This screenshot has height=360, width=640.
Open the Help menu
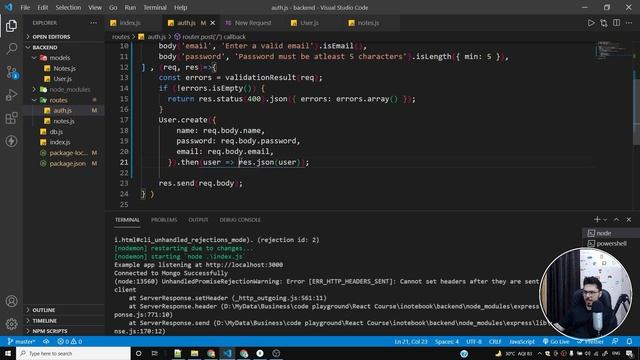[180, 7]
